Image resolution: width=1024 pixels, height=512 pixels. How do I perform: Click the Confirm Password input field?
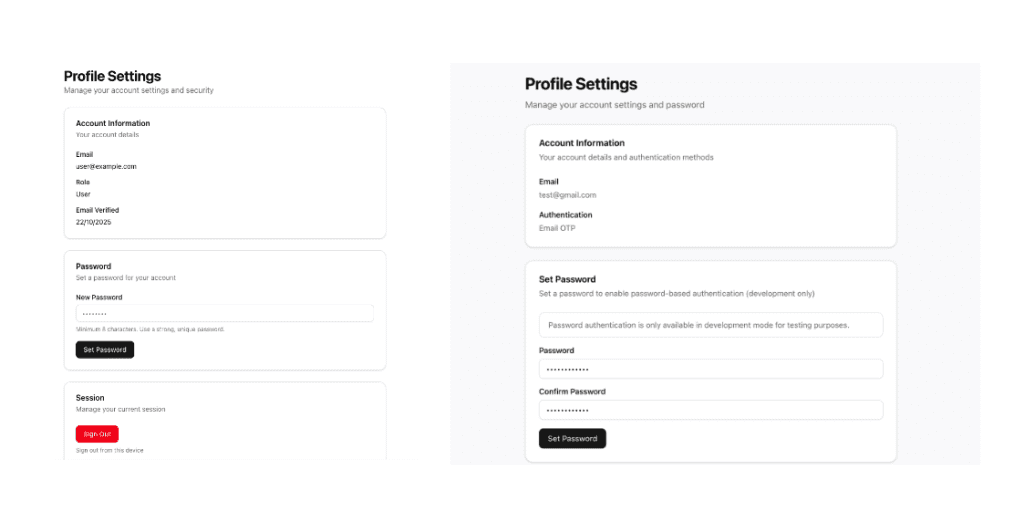point(710,410)
